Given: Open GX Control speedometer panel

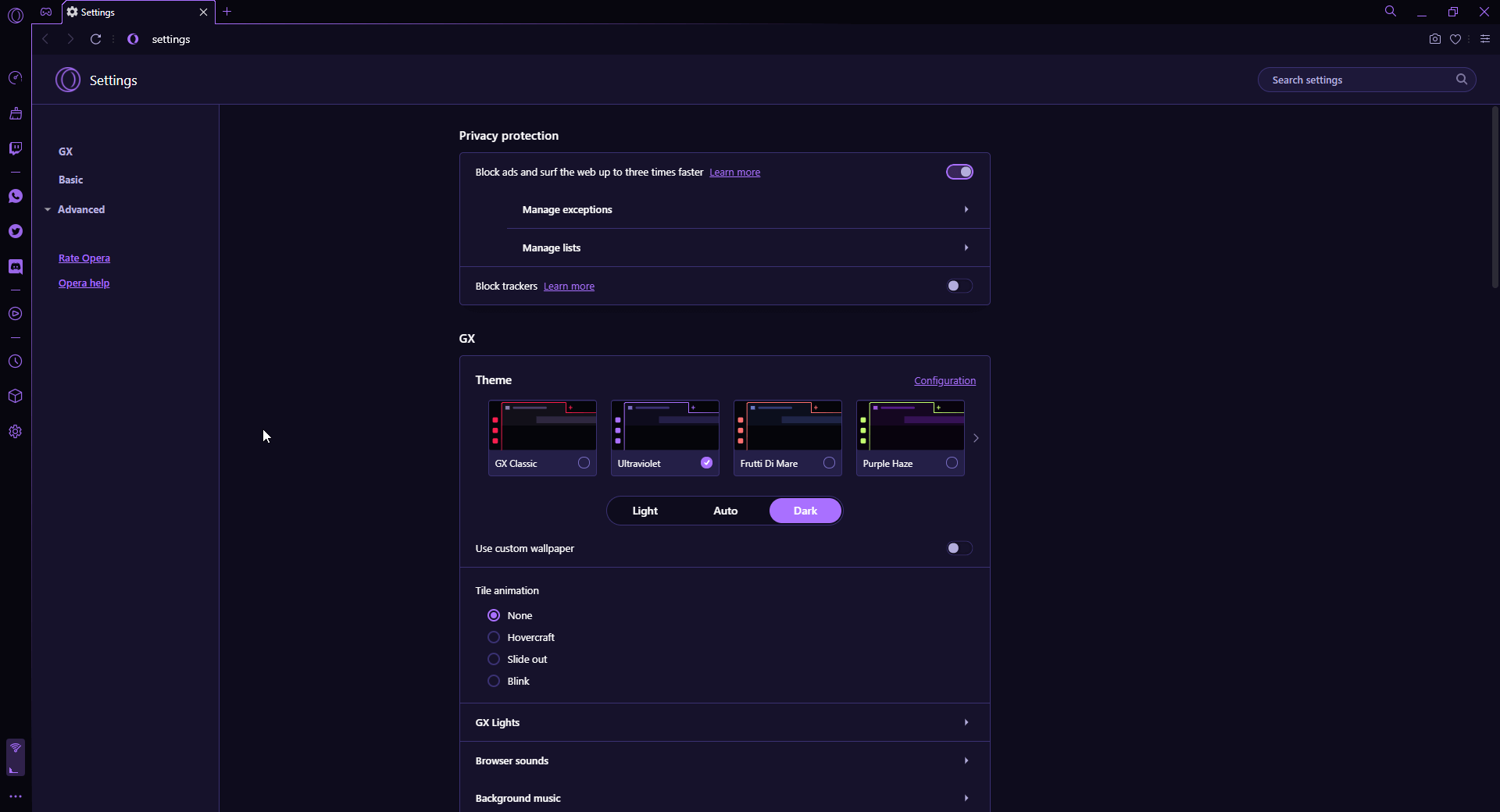Looking at the screenshot, I should pos(16,77).
